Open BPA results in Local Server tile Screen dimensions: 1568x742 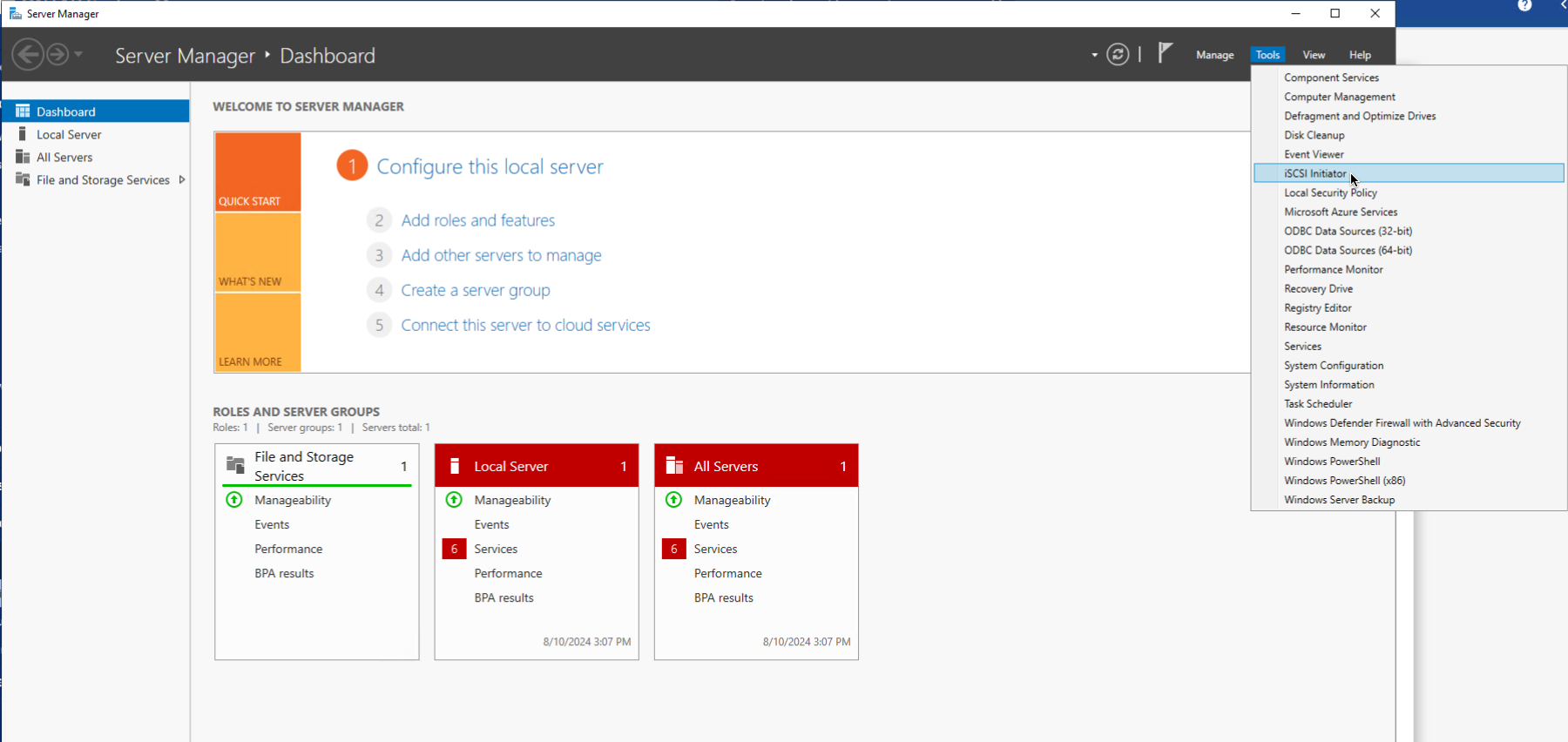pos(504,597)
